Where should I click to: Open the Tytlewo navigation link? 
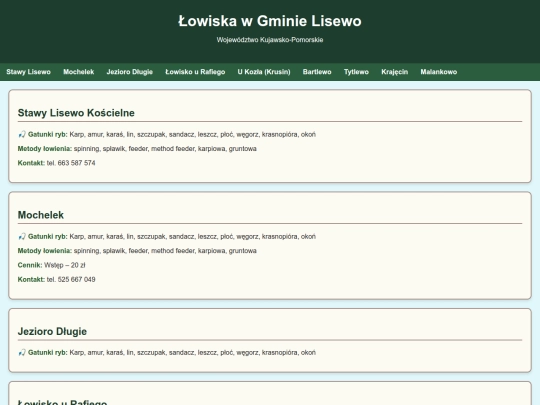click(x=356, y=72)
